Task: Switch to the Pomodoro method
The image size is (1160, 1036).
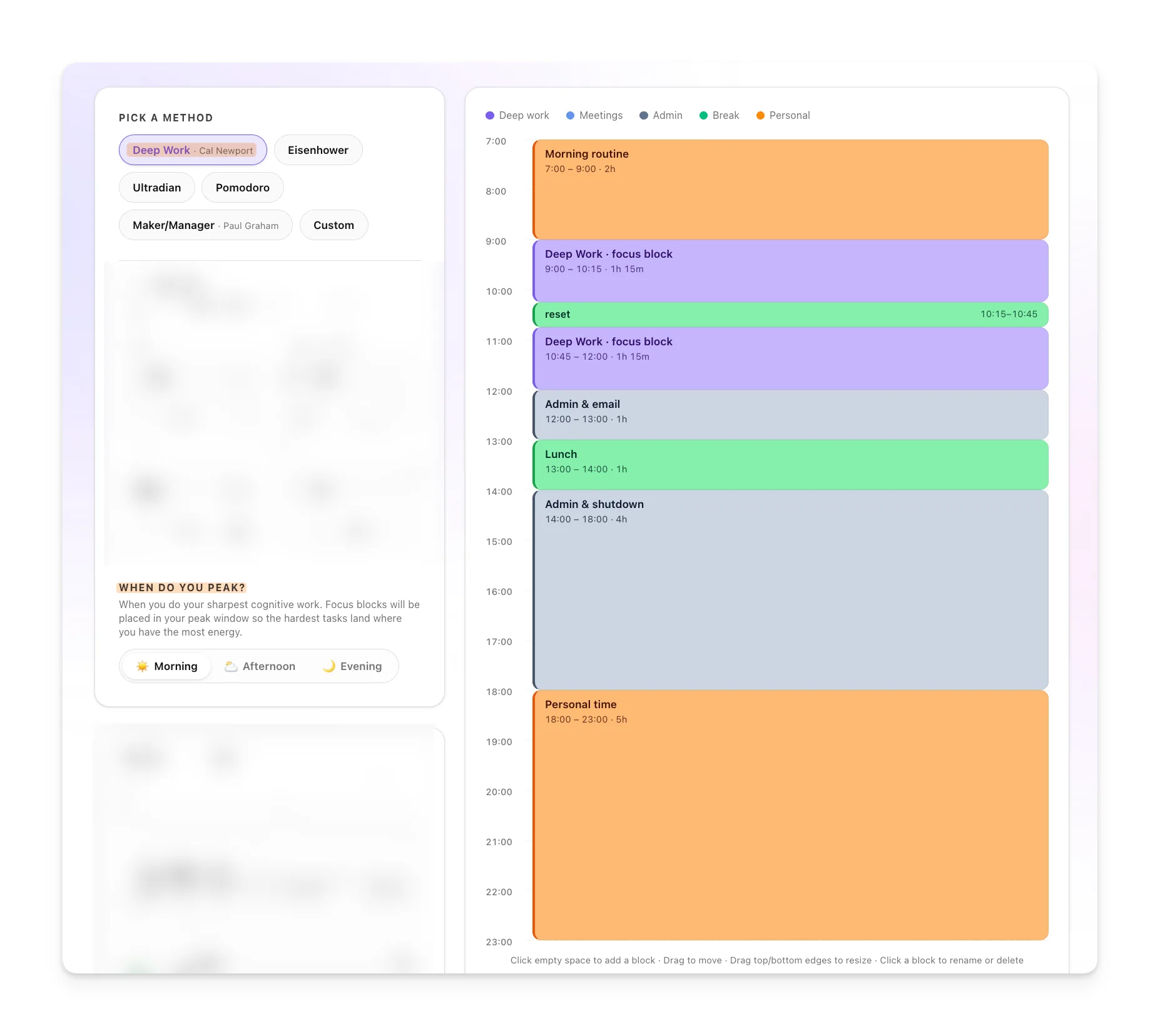Action: (242, 187)
